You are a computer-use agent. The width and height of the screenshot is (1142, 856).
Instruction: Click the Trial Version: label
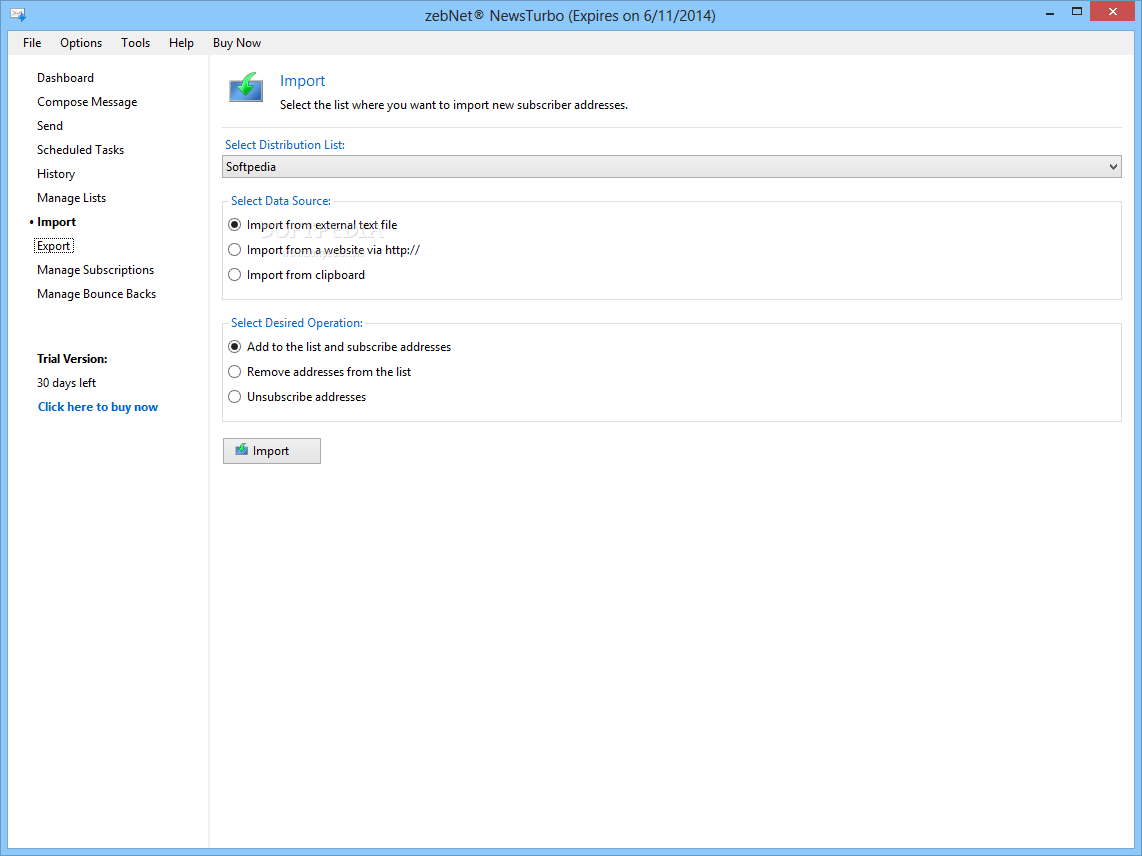(x=72, y=359)
